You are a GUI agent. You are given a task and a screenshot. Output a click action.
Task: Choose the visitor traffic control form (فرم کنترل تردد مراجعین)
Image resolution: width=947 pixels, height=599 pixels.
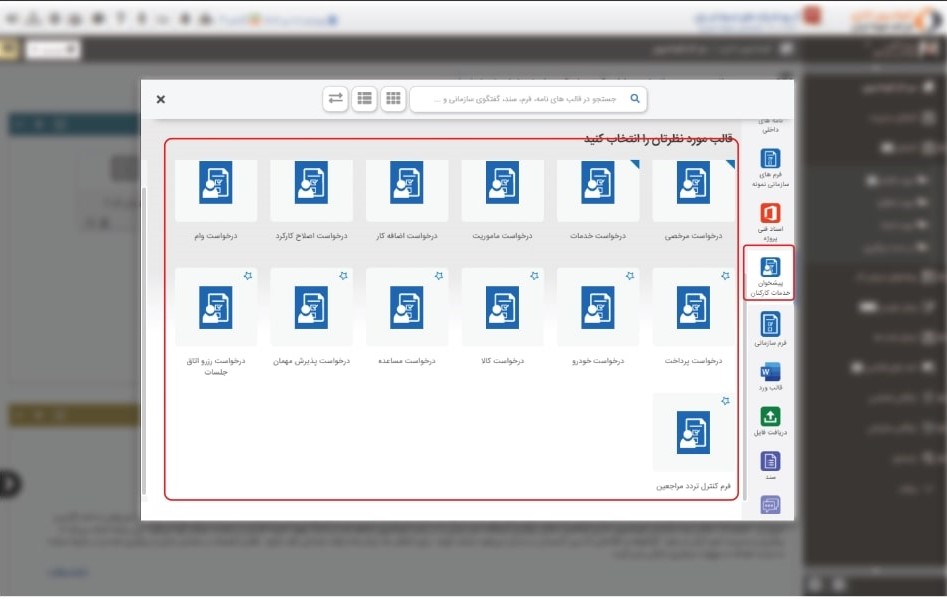(x=693, y=432)
